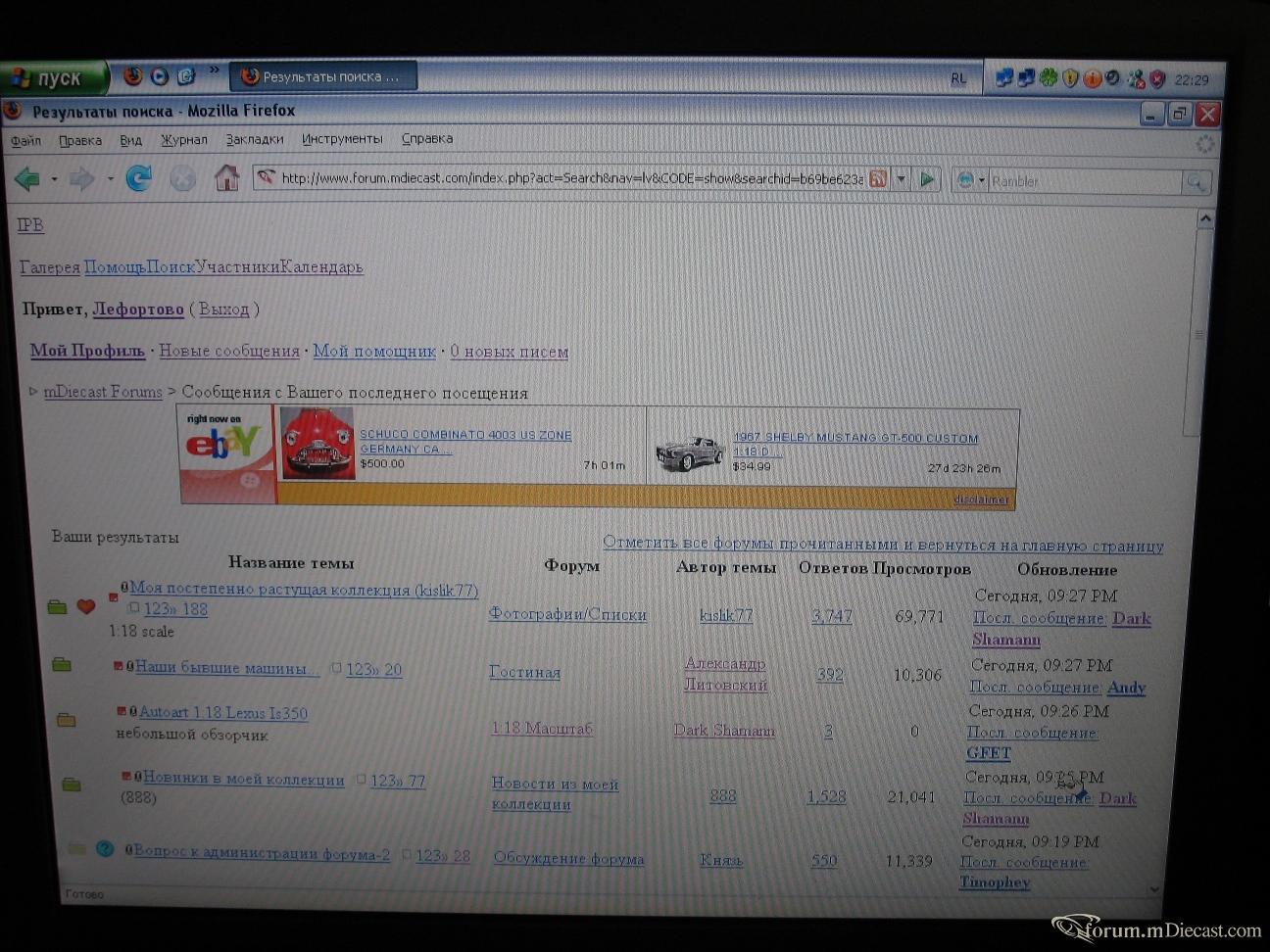This screenshot has width=1270, height=952.
Task: Click the Stop loading icon in toolbar
Action: [x=182, y=178]
